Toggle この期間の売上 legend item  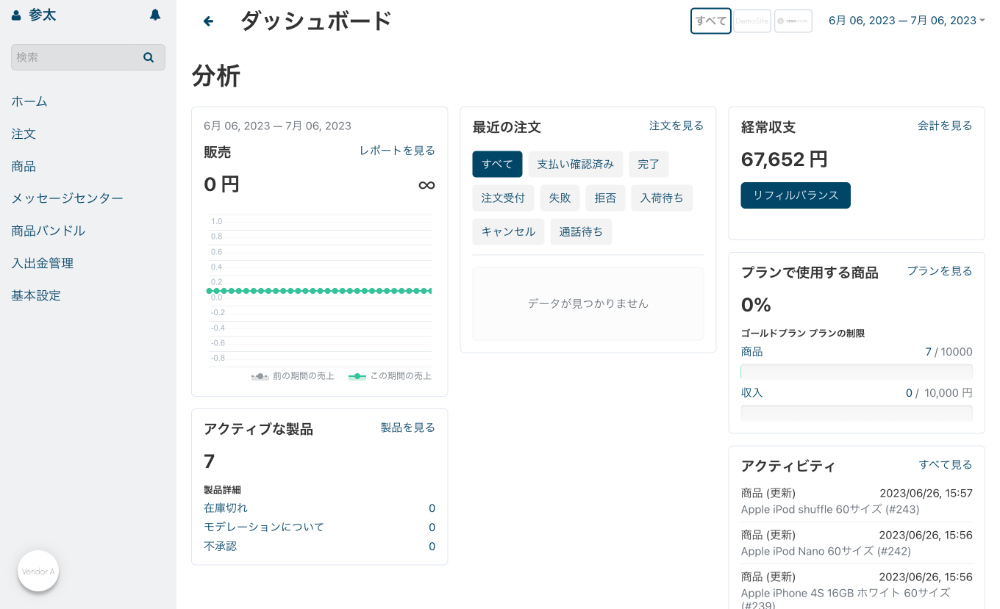(x=390, y=376)
